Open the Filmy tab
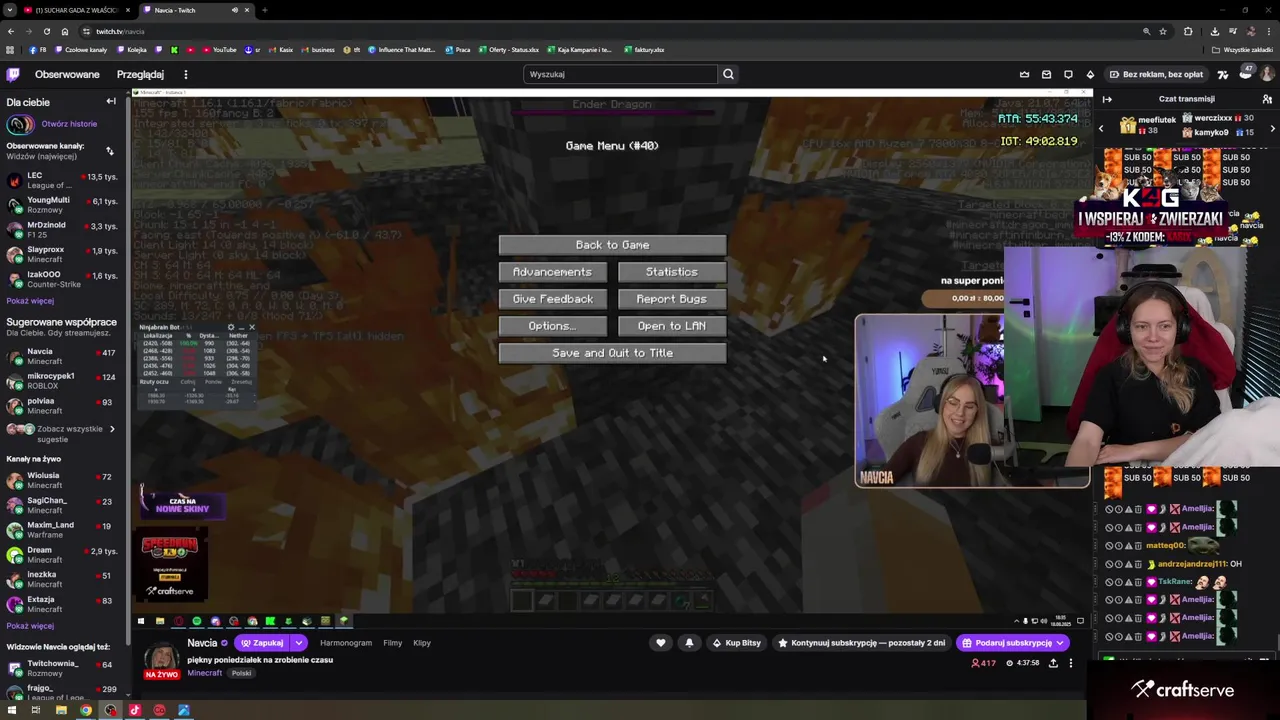The image size is (1280, 720). (x=392, y=643)
